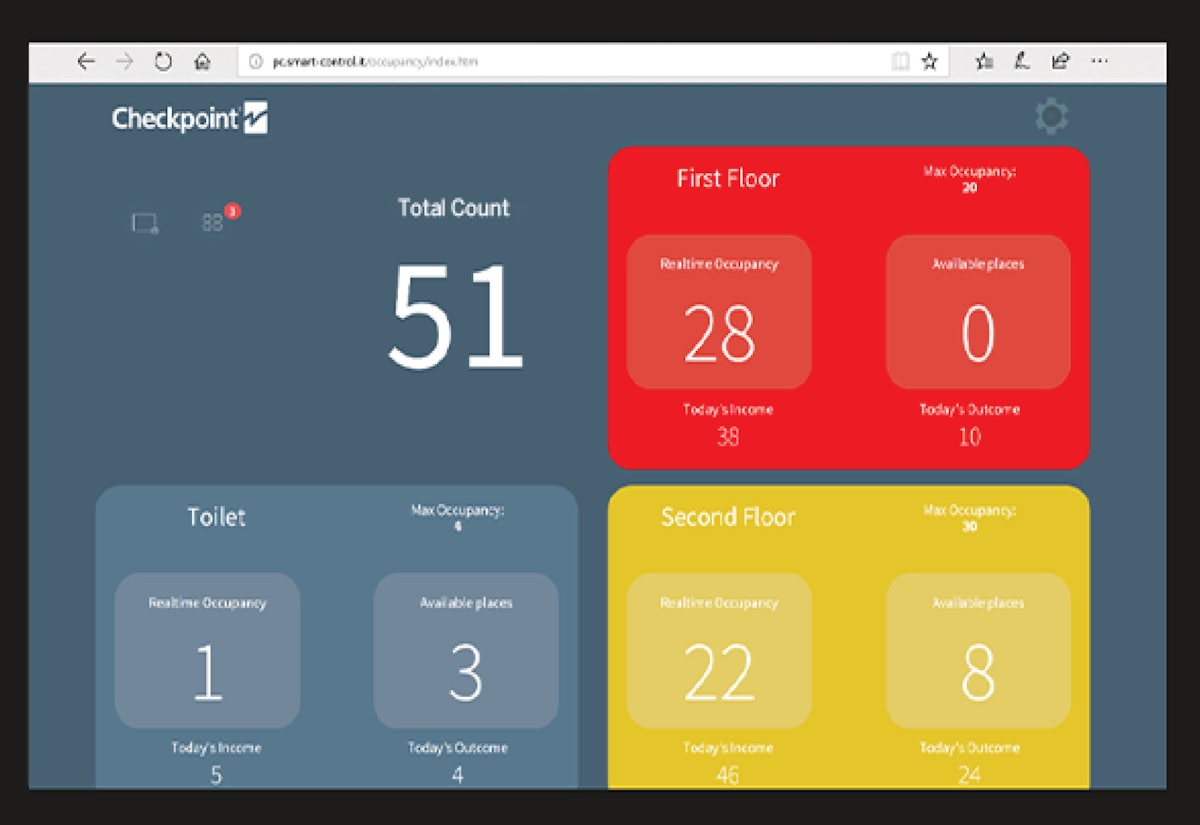The height and width of the screenshot is (825, 1200).
Task: Toggle reading view in address bar
Action: (900, 62)
